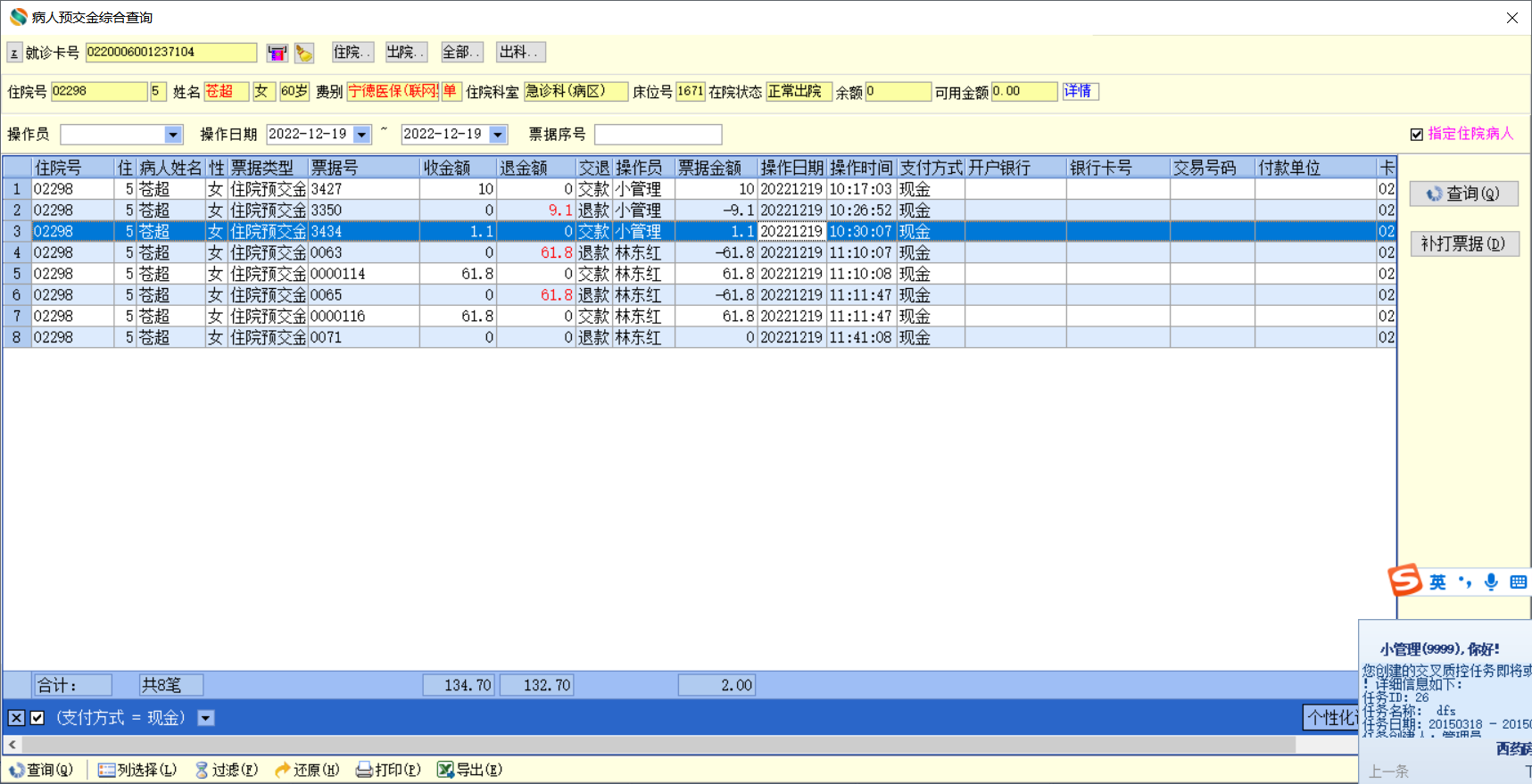Toggle the 指定住院病人 checkbox
This screenshot has width=1532, height=784.
coord(1416,134)
